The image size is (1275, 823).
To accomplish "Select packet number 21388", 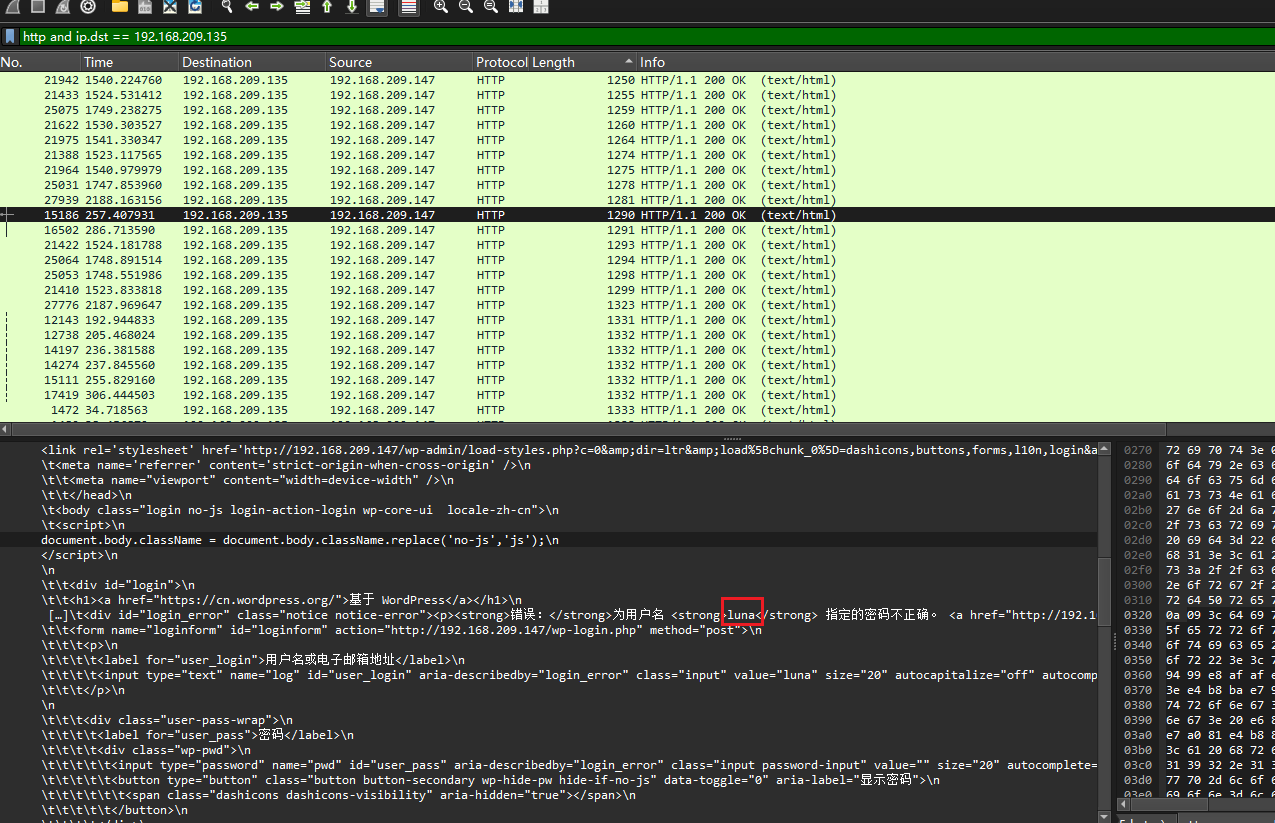I will click(637, 155).
